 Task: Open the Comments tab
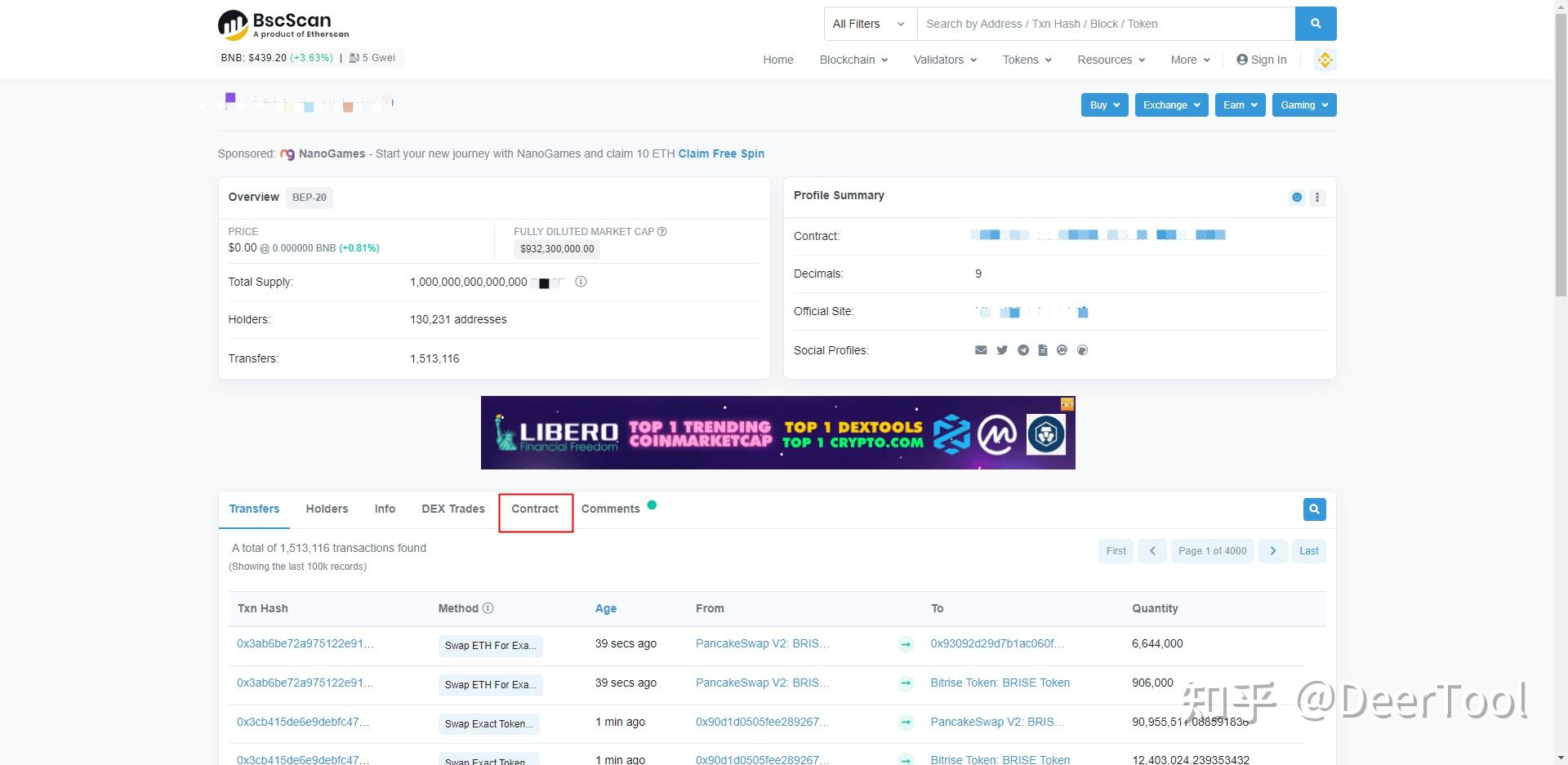click(x=611, y=509)
